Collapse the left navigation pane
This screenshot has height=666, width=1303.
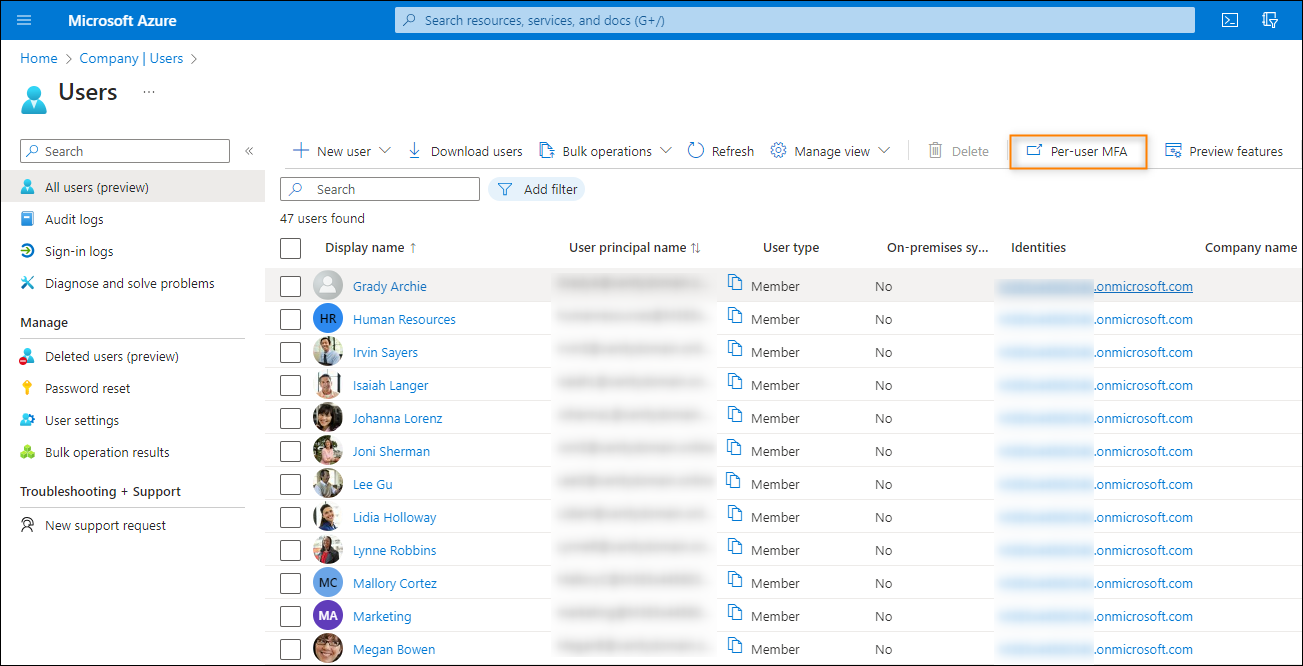pos(249,151)
